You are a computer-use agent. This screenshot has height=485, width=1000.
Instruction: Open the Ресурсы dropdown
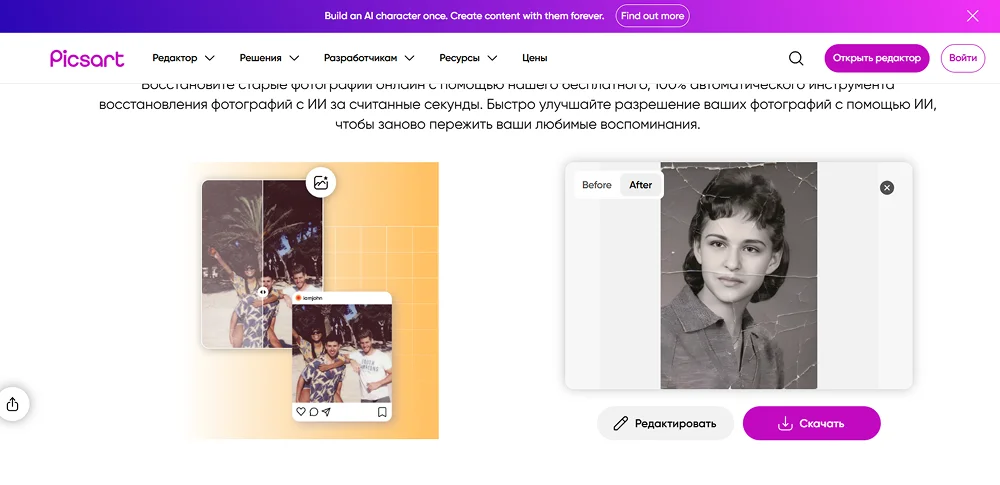pos(468,58)
